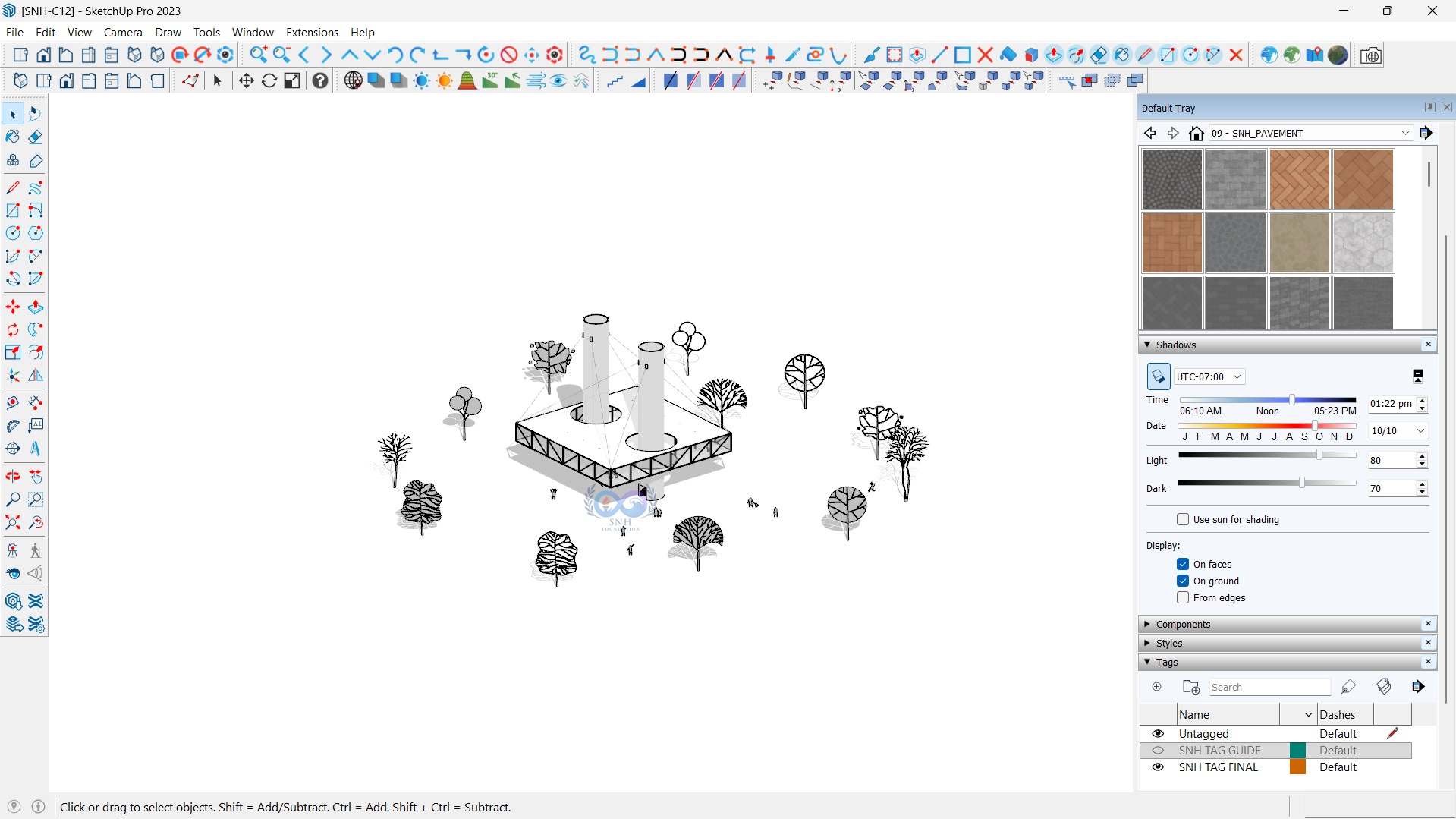Go to the materials home library
Image resolution: width=1456 pixels, height=819 pixels.
[1197, 134]
